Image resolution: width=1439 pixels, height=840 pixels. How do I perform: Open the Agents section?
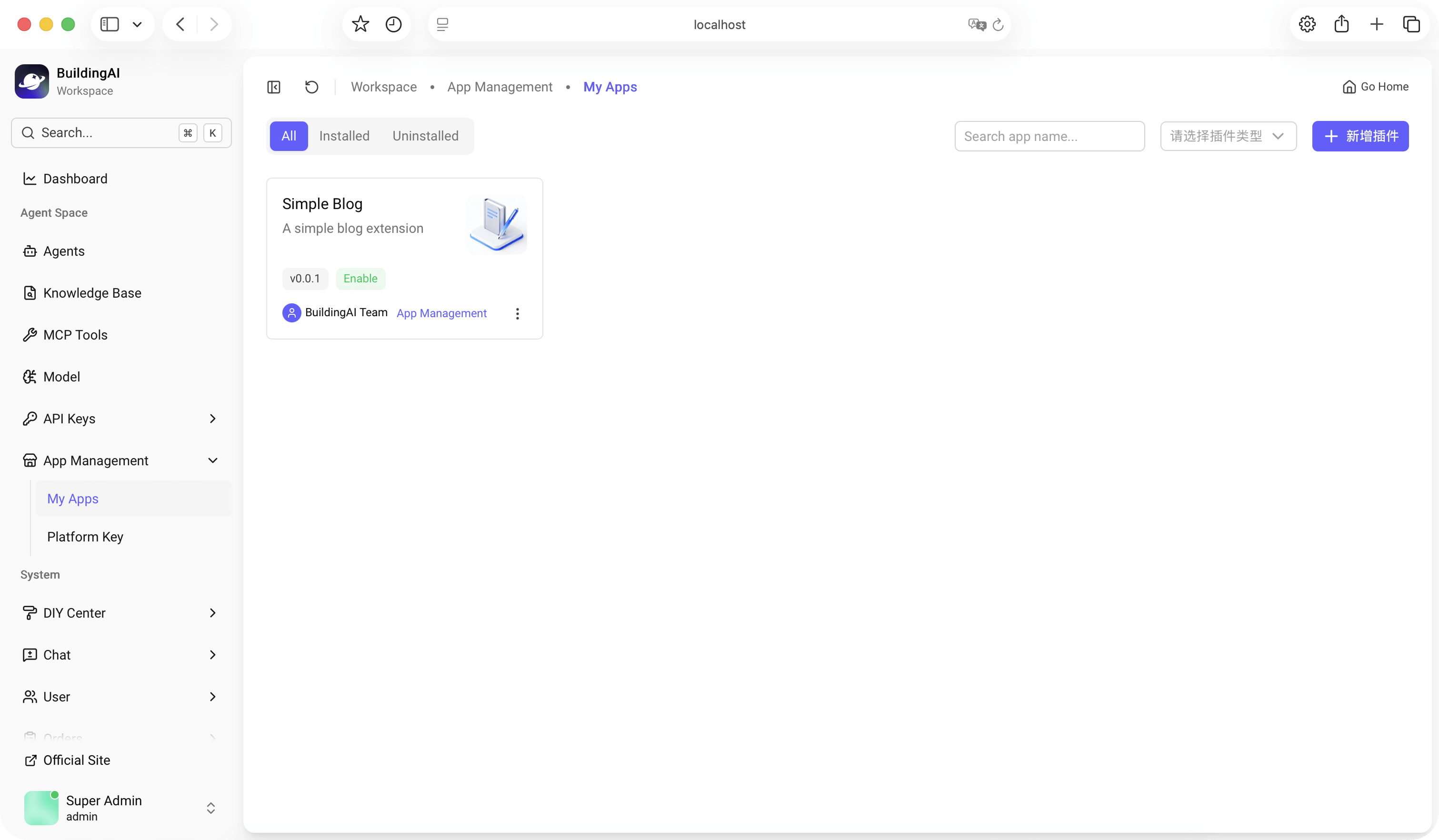(63, 250)
